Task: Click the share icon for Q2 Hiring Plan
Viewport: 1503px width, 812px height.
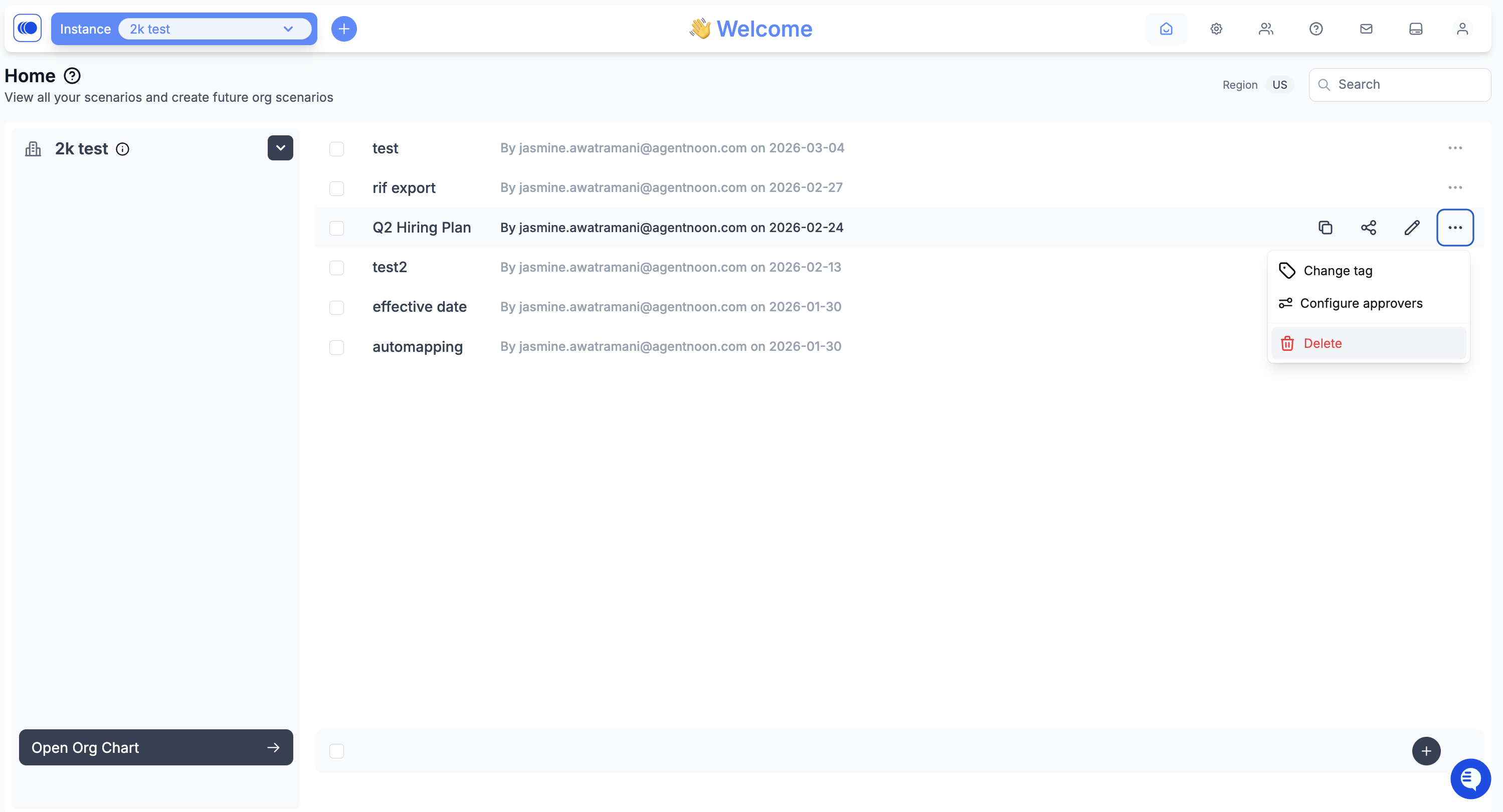Action: coord(1368,228)
